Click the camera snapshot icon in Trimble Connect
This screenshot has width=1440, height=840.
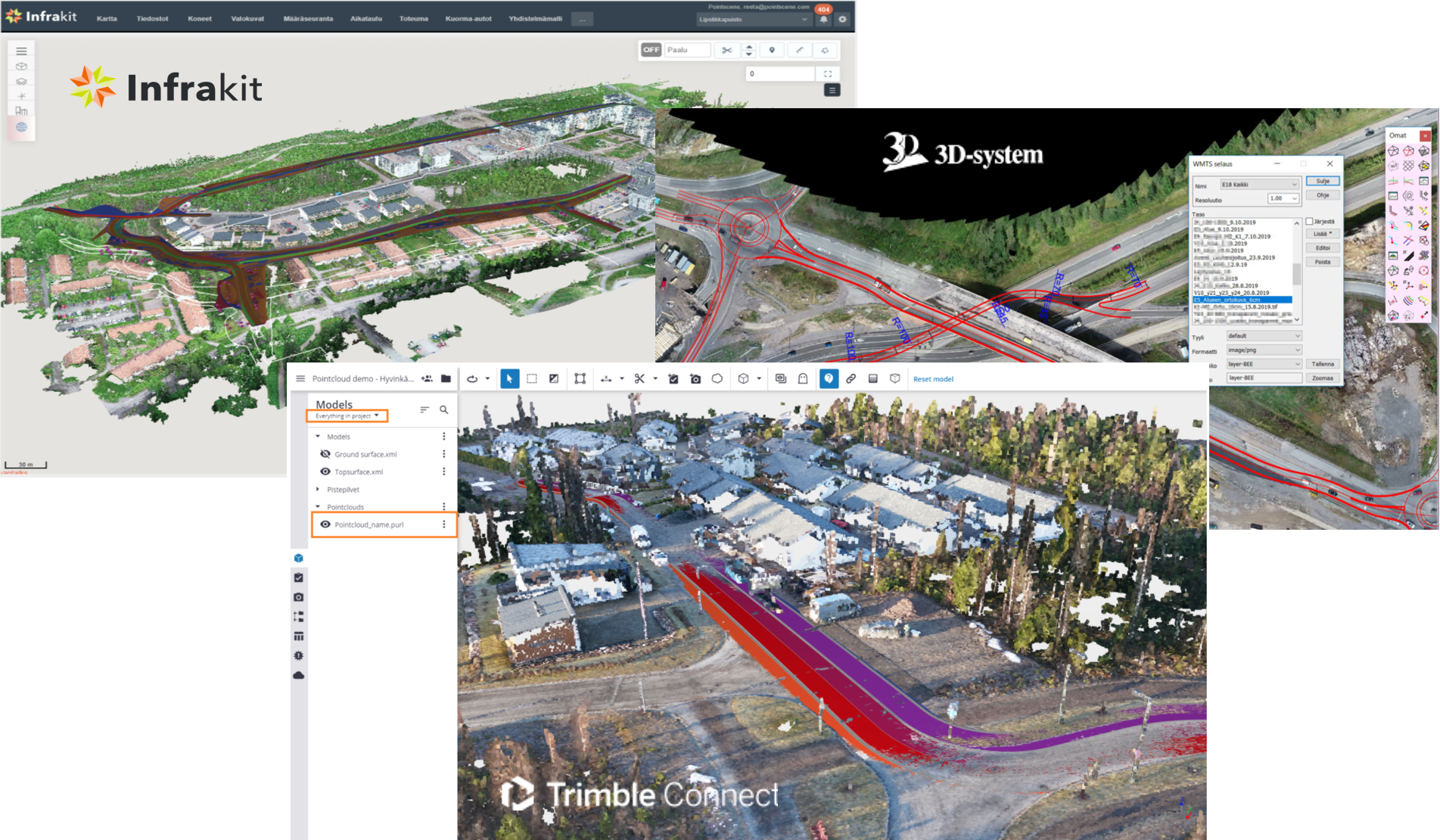click(695, 378)
